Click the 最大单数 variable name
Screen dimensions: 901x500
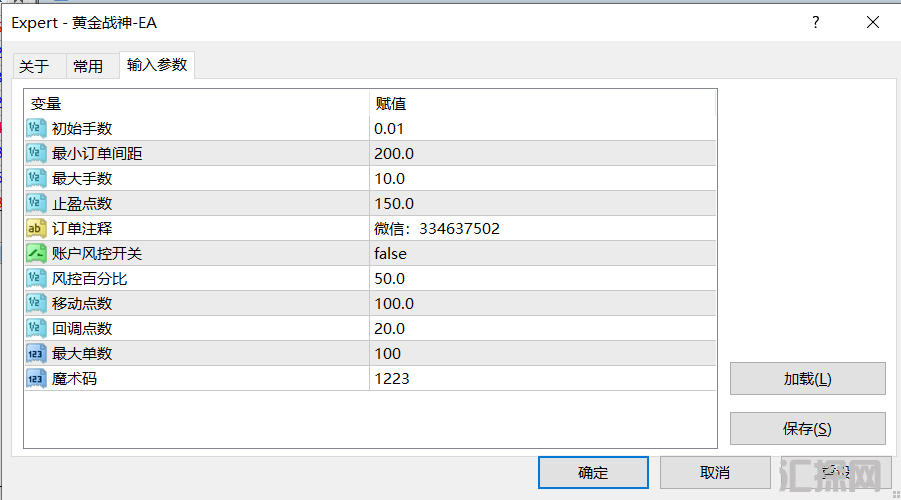click(x=82, y=353)
